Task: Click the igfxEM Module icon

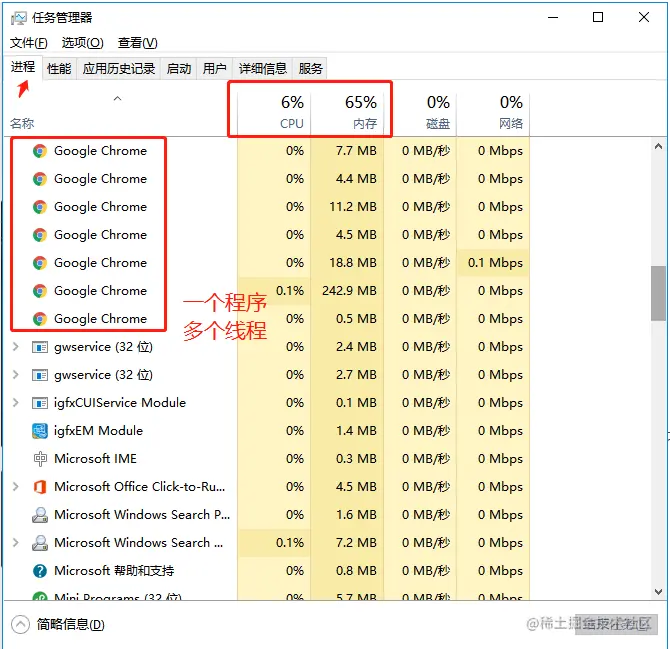Action: (x=40, y=431)
